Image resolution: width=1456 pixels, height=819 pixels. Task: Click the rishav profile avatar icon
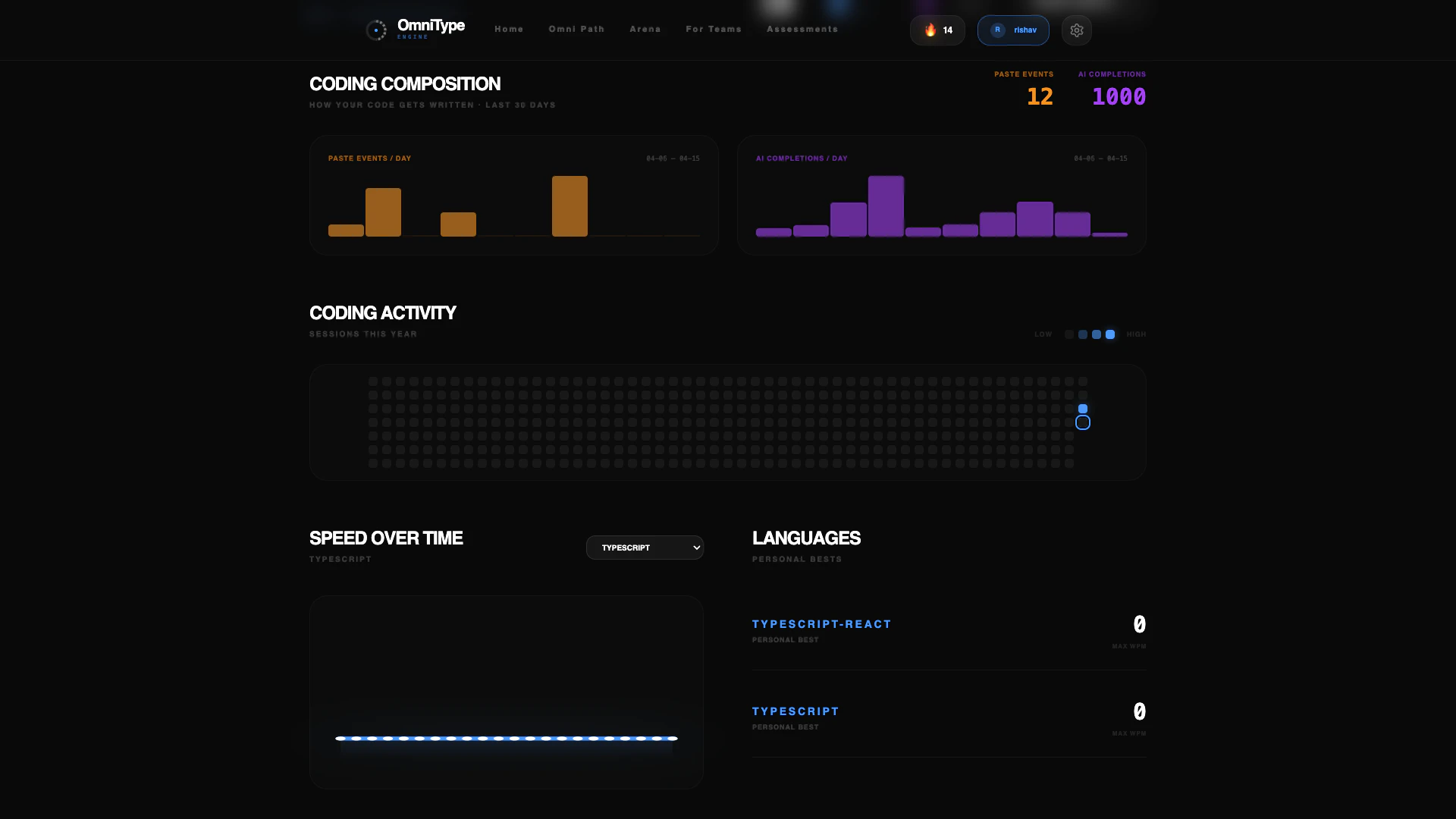pos(997,30)
